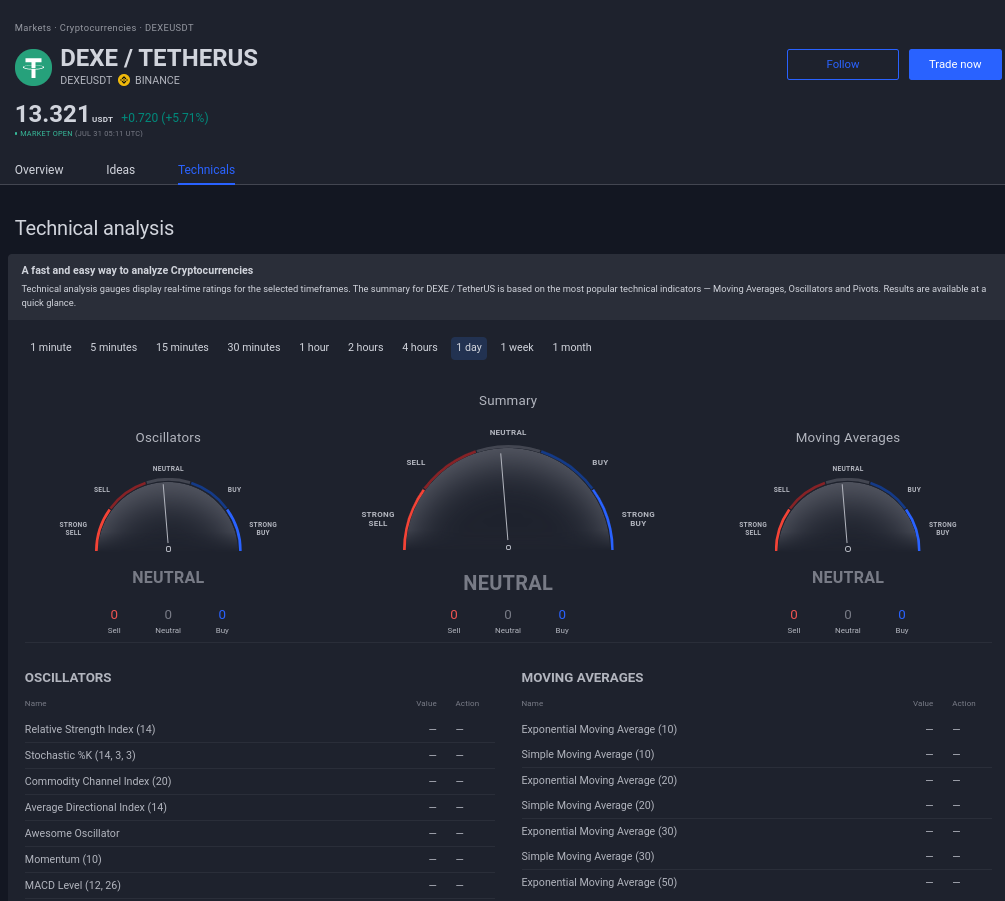Open the Markets breadcrumb link
1005x901 pixels.
33,28
